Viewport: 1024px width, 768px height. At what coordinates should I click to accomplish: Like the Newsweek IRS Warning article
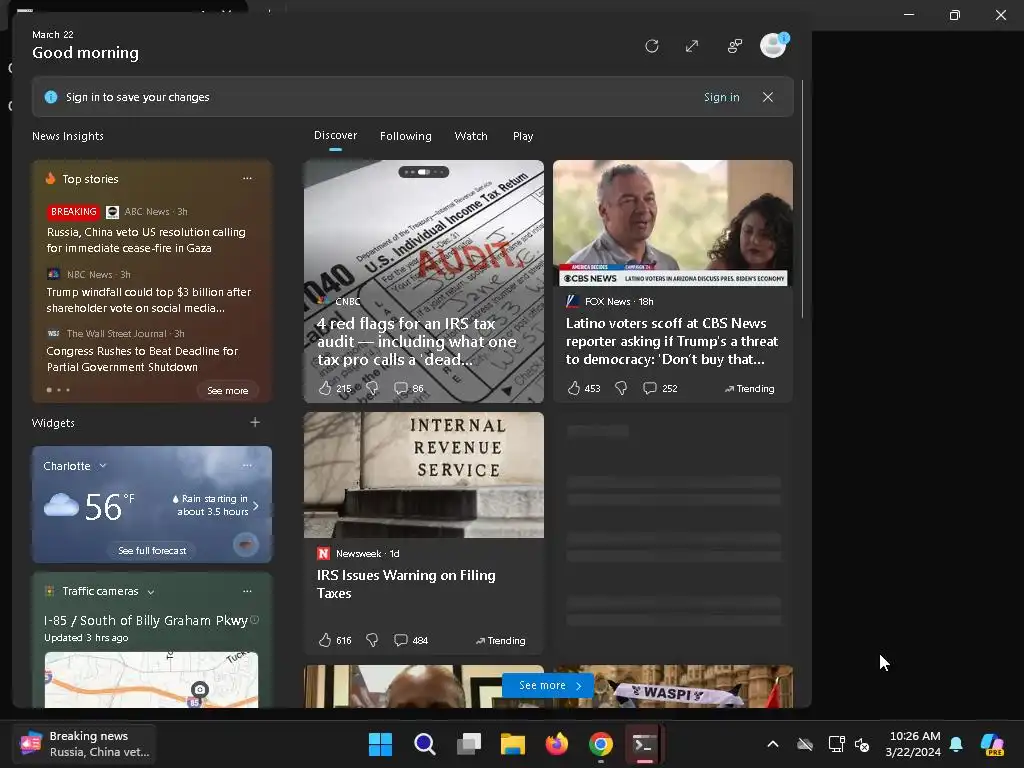click(325, 641)
